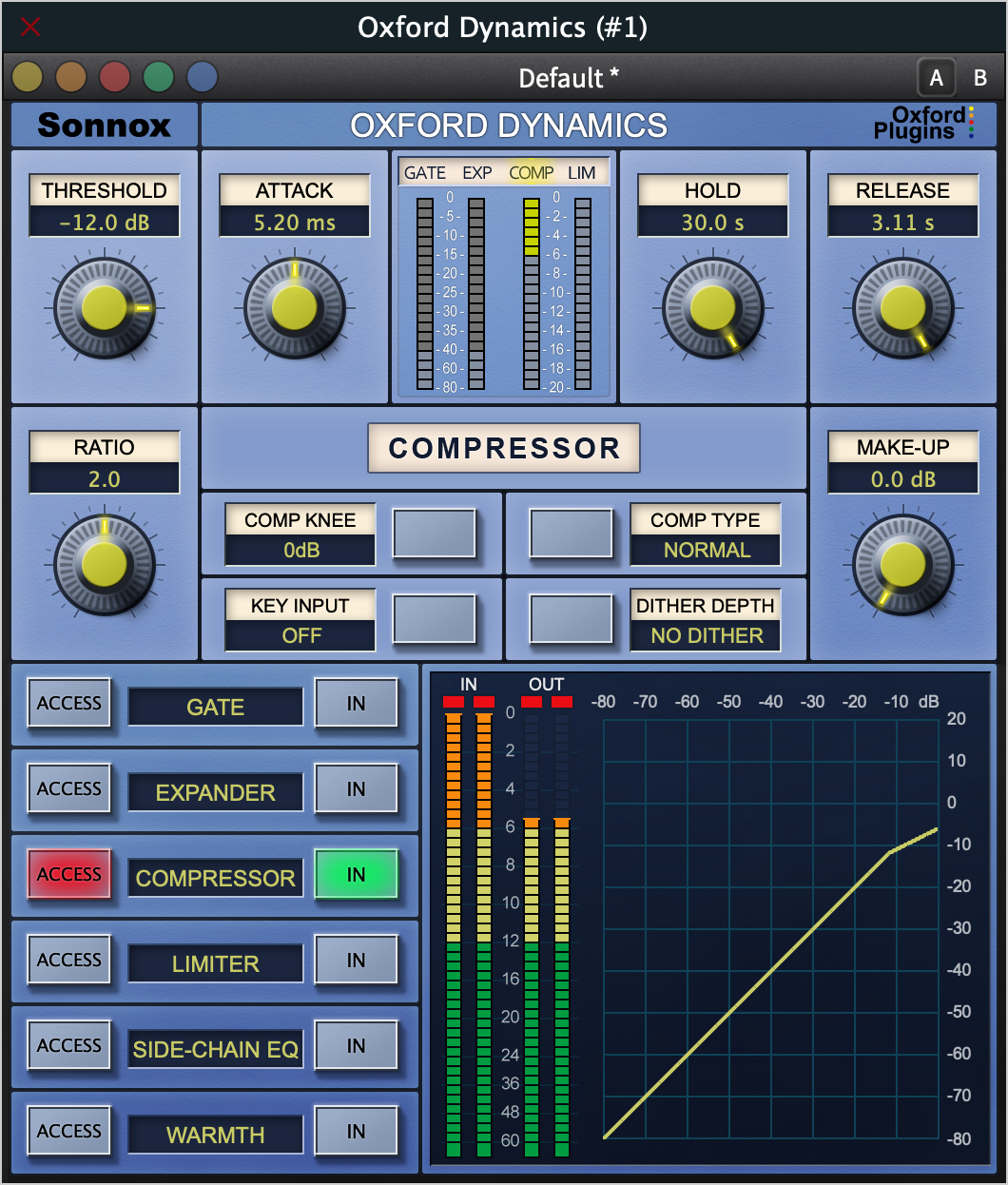Enable the Warmth IN button
The height and width of the screenshot is (1185, 1008).
point(356,1131)
